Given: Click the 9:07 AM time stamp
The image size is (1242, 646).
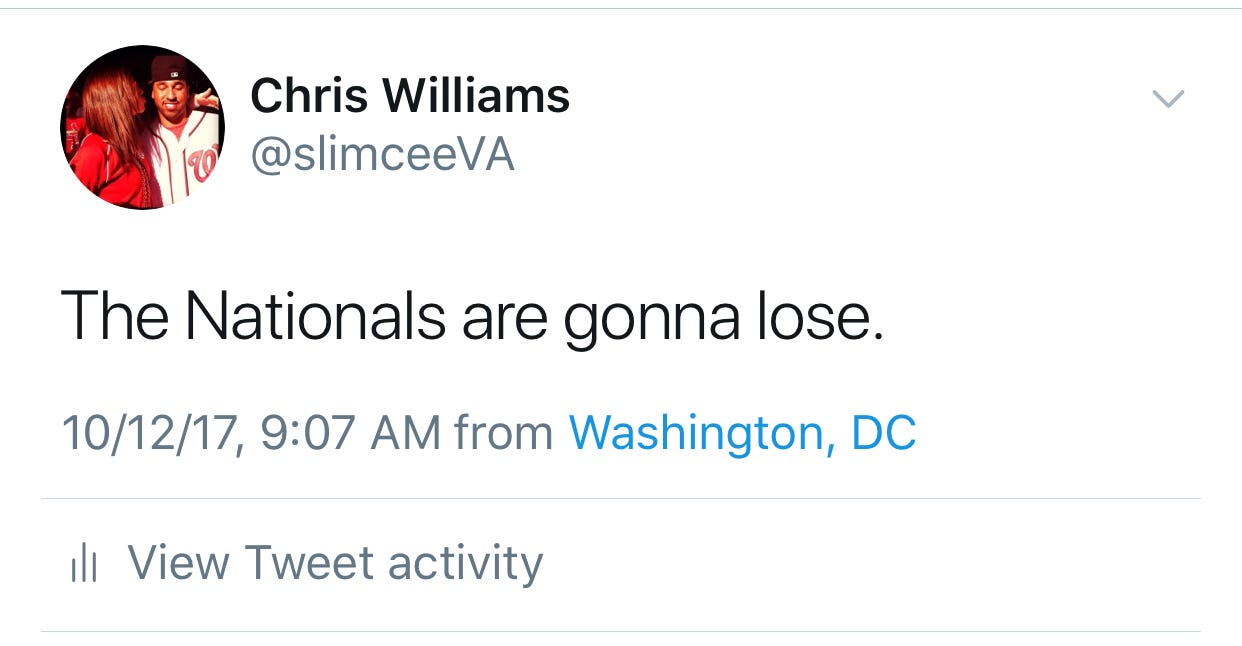Looking at the screenshot, I should click(350, 434).
